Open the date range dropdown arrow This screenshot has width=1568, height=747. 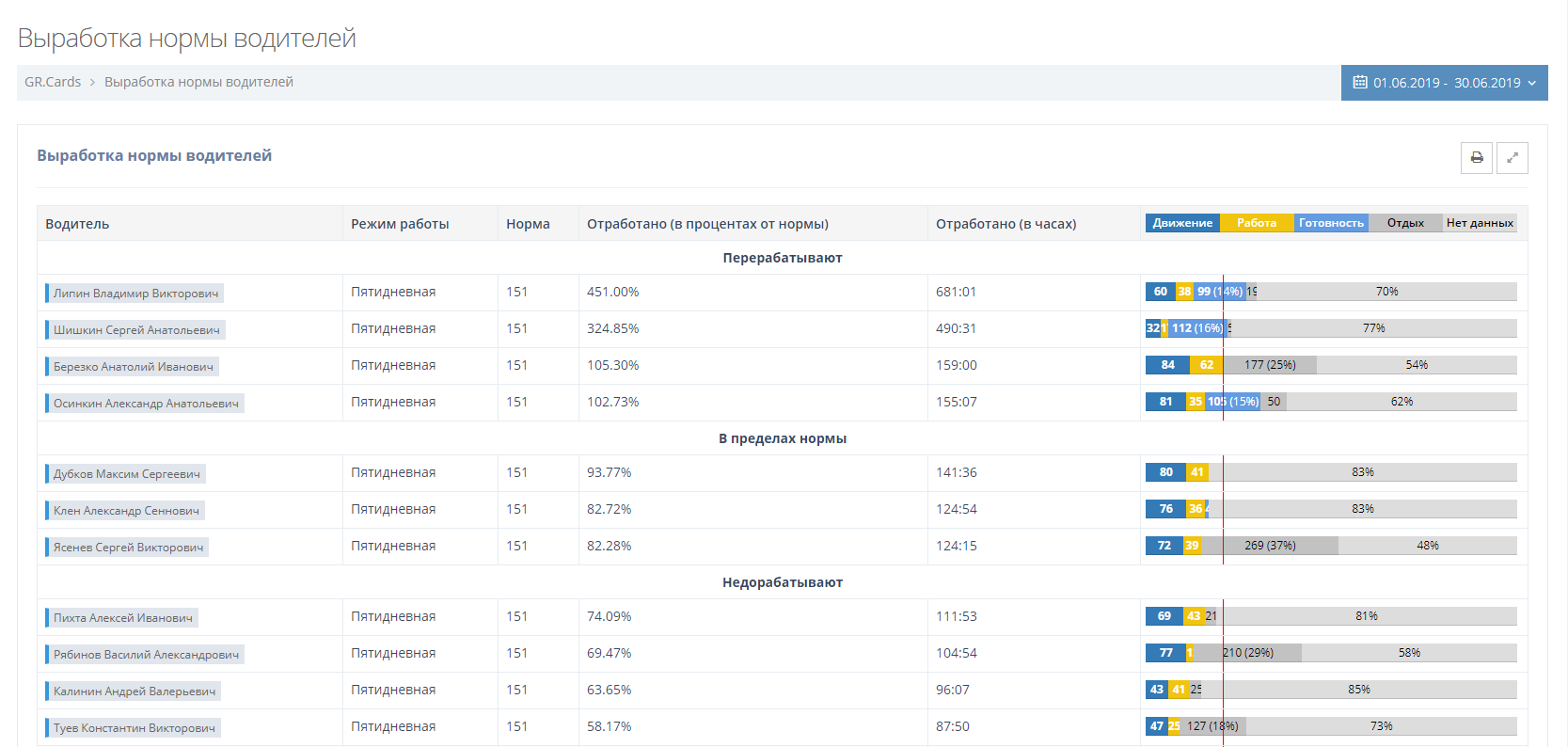click(1532, 83)
